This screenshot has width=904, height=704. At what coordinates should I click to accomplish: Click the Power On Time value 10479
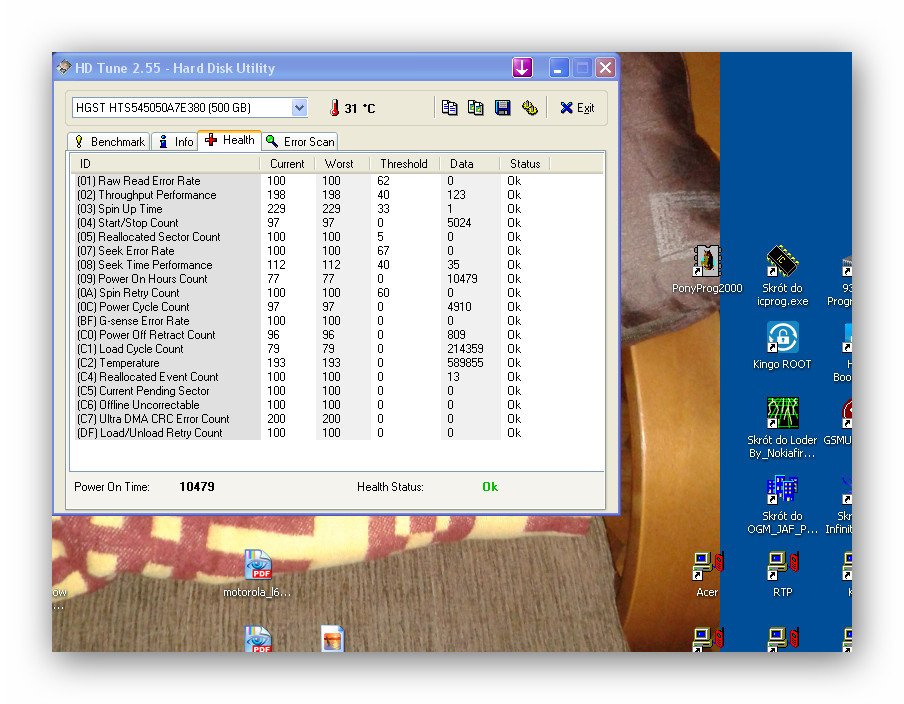[197, 487]
